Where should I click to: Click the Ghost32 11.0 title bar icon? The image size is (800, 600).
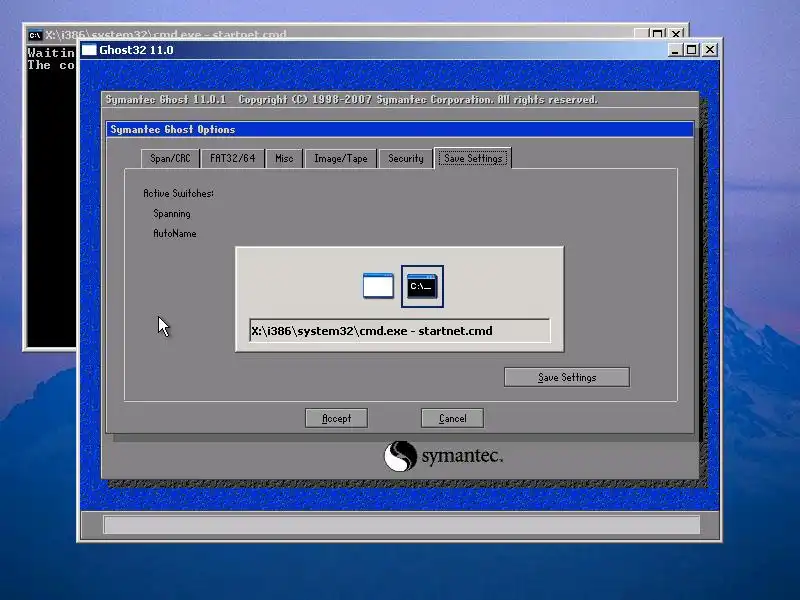point(89,50)
